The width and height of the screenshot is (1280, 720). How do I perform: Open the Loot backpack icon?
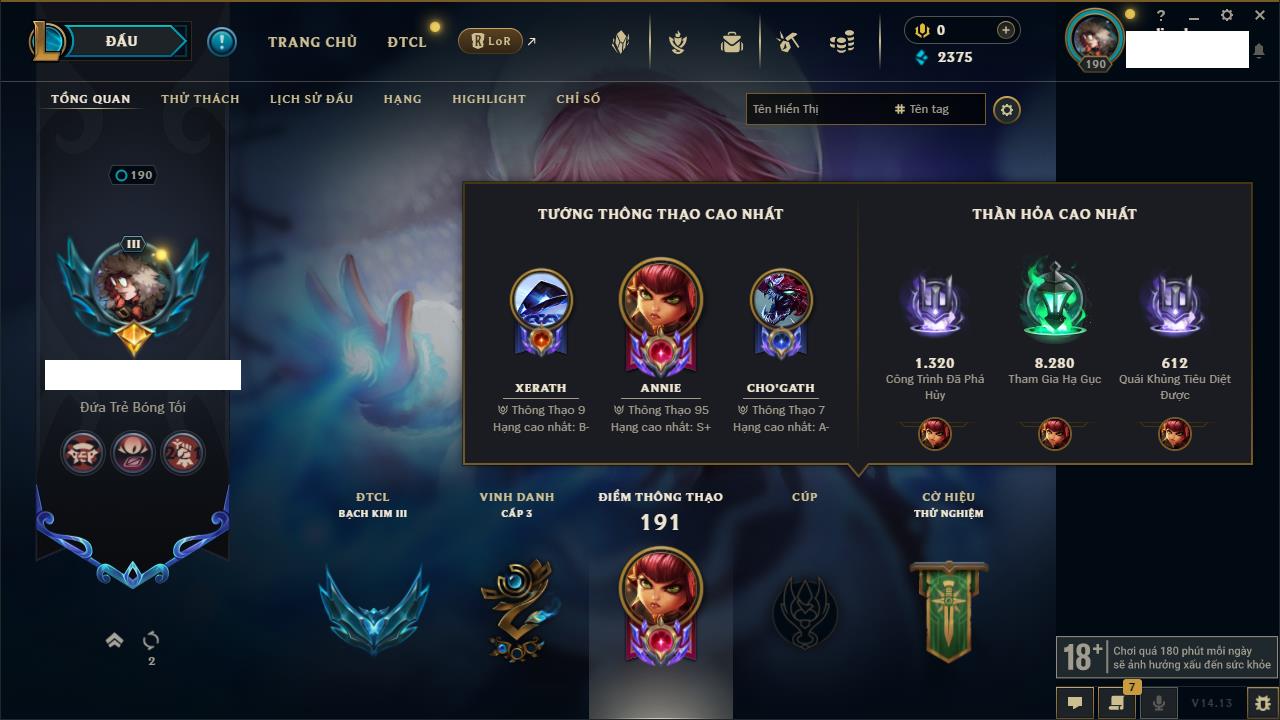click(732, 42)
